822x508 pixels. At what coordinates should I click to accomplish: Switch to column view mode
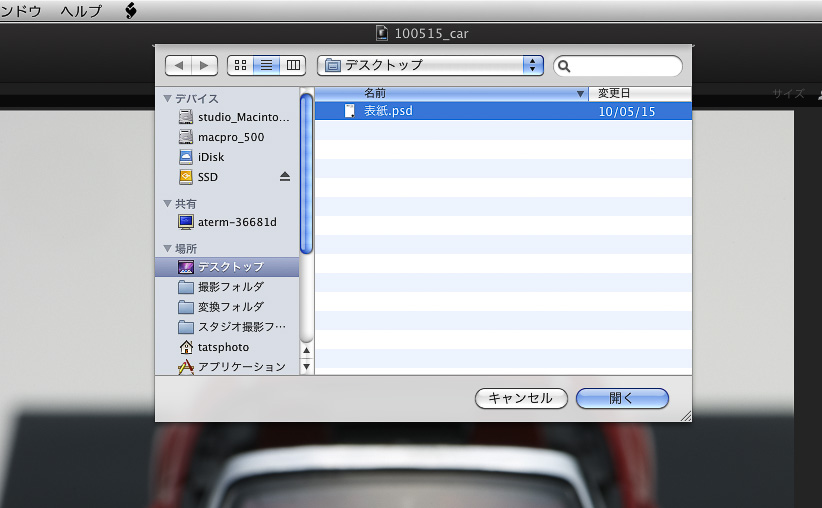292,65
